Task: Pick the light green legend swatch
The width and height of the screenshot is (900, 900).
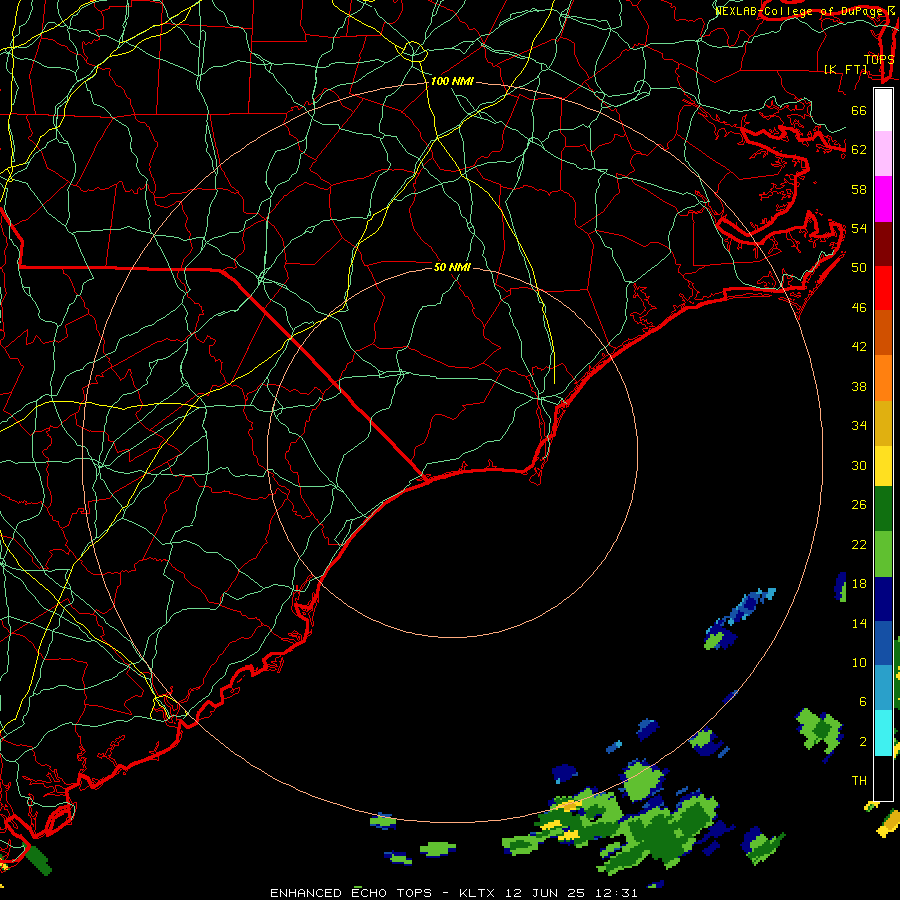Action: (x=883, y=554)
